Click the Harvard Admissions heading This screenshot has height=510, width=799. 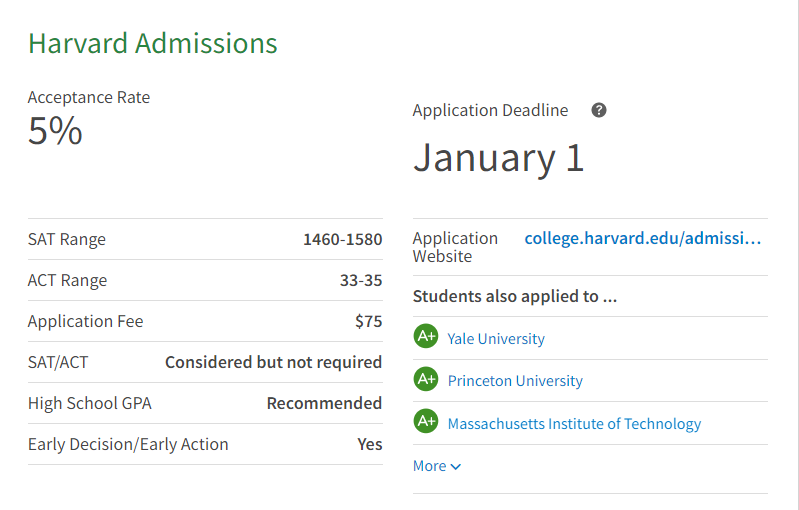[x=153, y=44]
